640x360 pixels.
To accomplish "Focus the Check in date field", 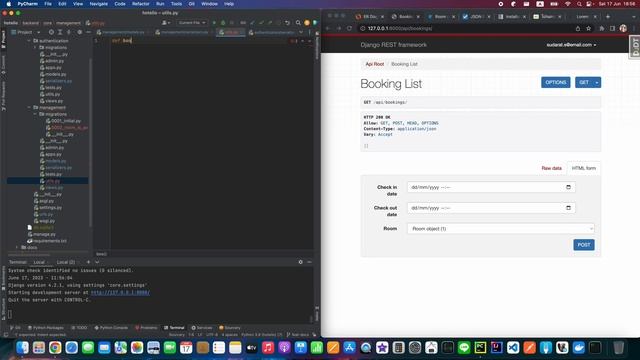I will [491, 187].
